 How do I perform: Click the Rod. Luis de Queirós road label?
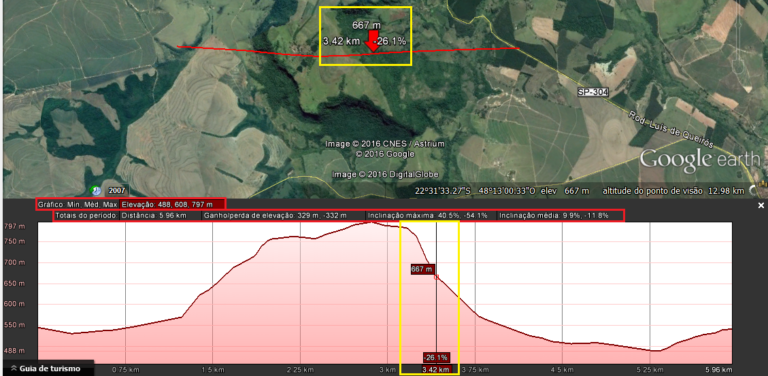671,125
